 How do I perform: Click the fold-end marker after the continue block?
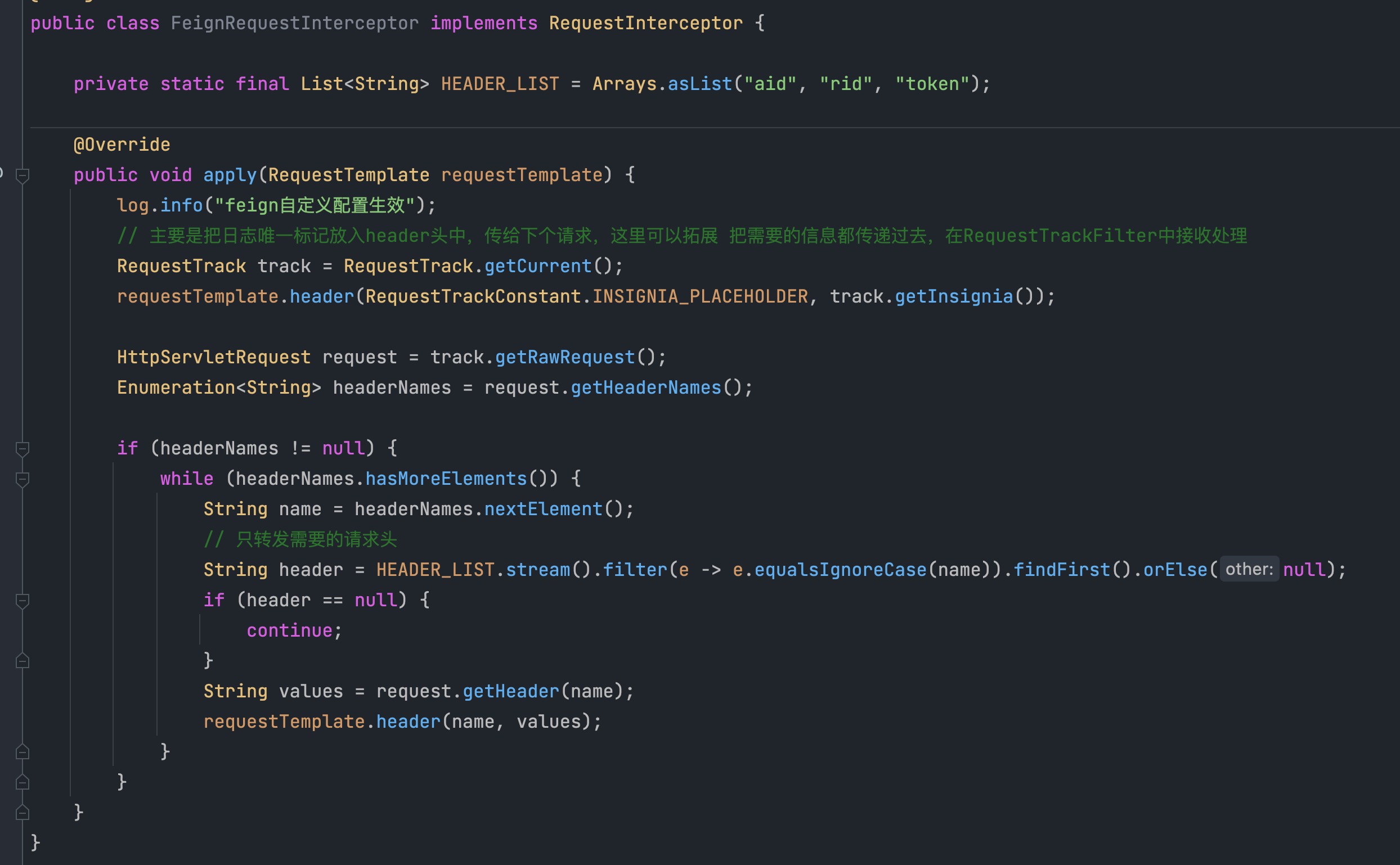(x=23, y=661)
